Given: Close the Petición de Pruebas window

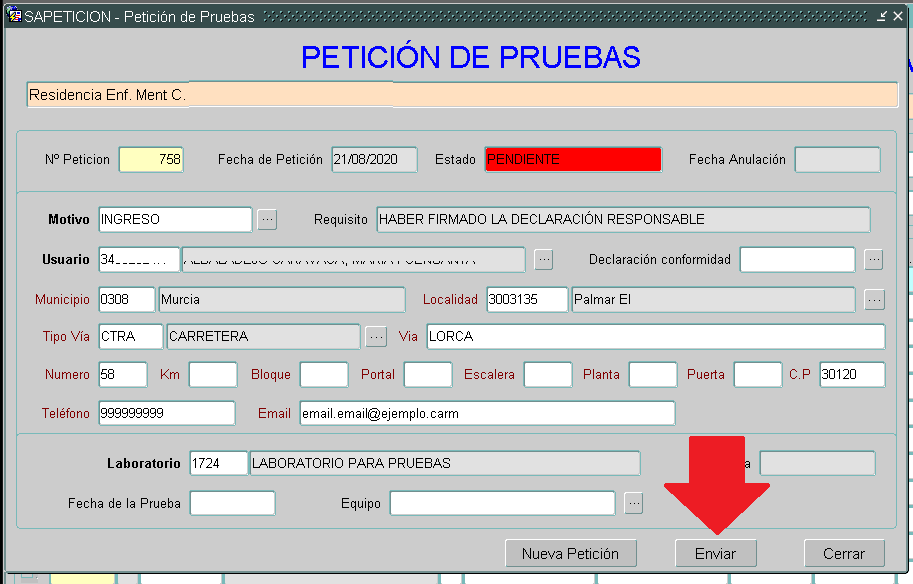Looking at the screenshot, I should (x=896, y=16).
